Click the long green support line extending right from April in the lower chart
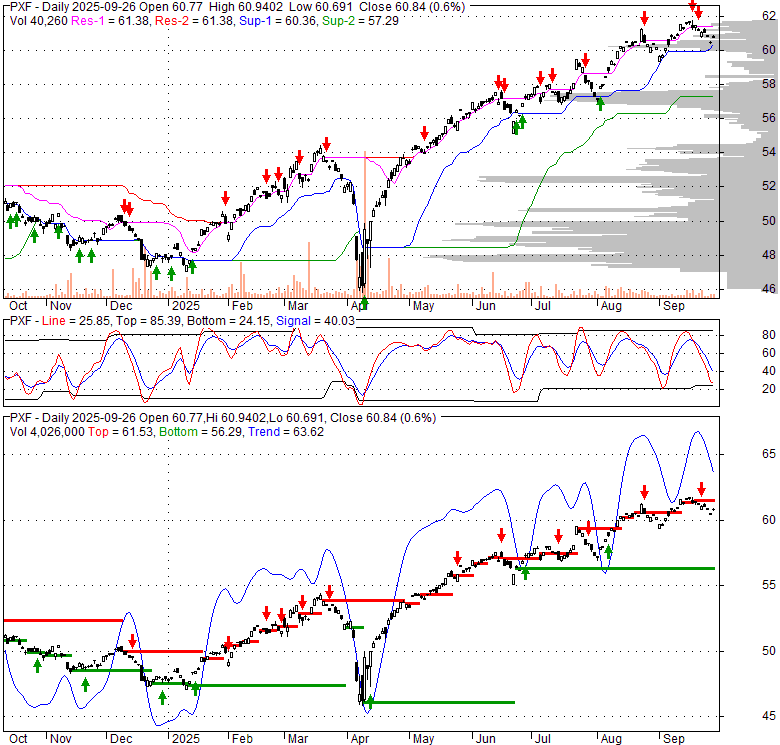Viewport: 780px width, 745px height. coord(440,702)
